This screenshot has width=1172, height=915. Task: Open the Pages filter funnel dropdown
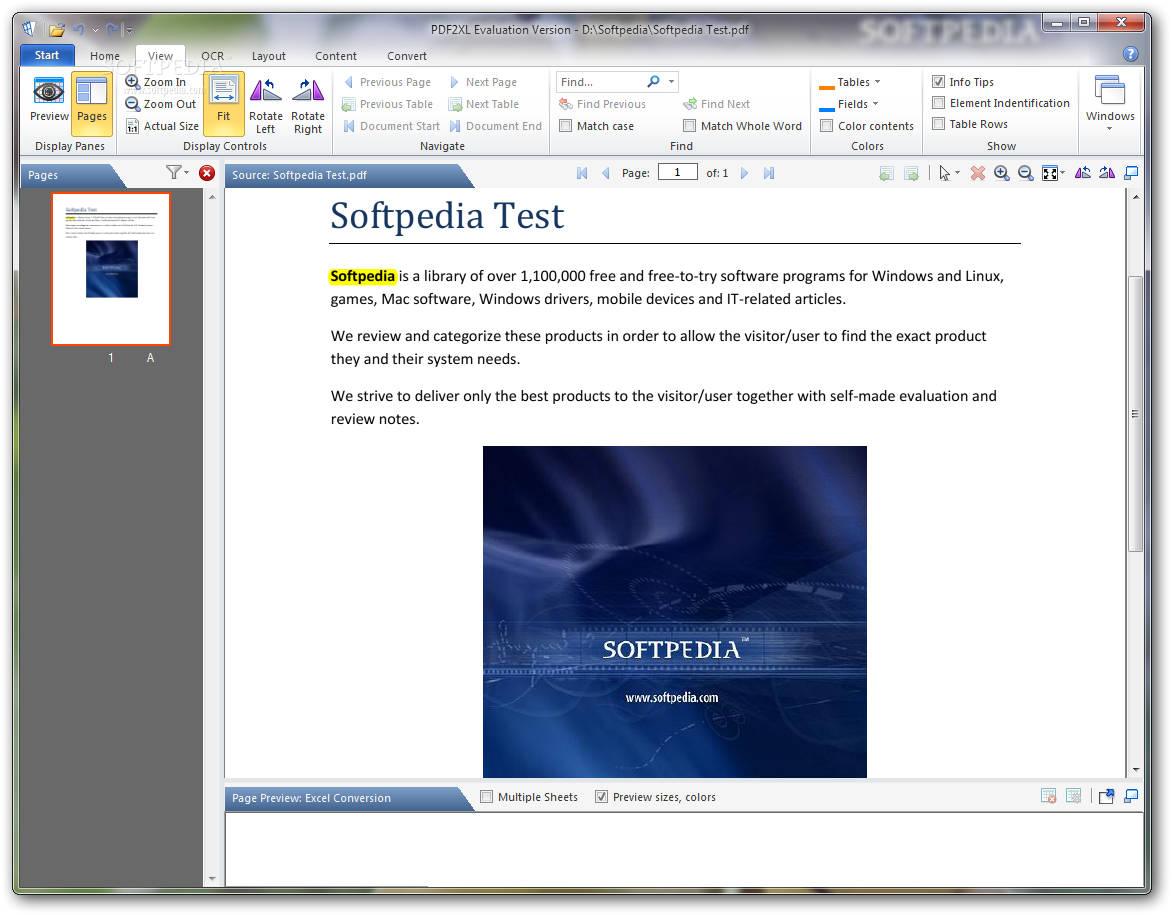[177, 173]
